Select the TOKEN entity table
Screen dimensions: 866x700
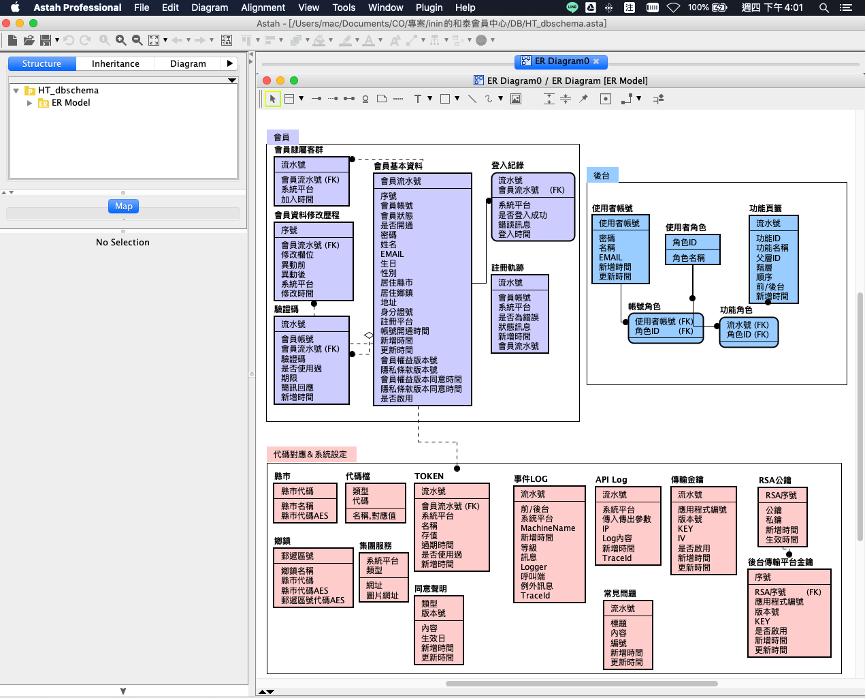point(452,528)
